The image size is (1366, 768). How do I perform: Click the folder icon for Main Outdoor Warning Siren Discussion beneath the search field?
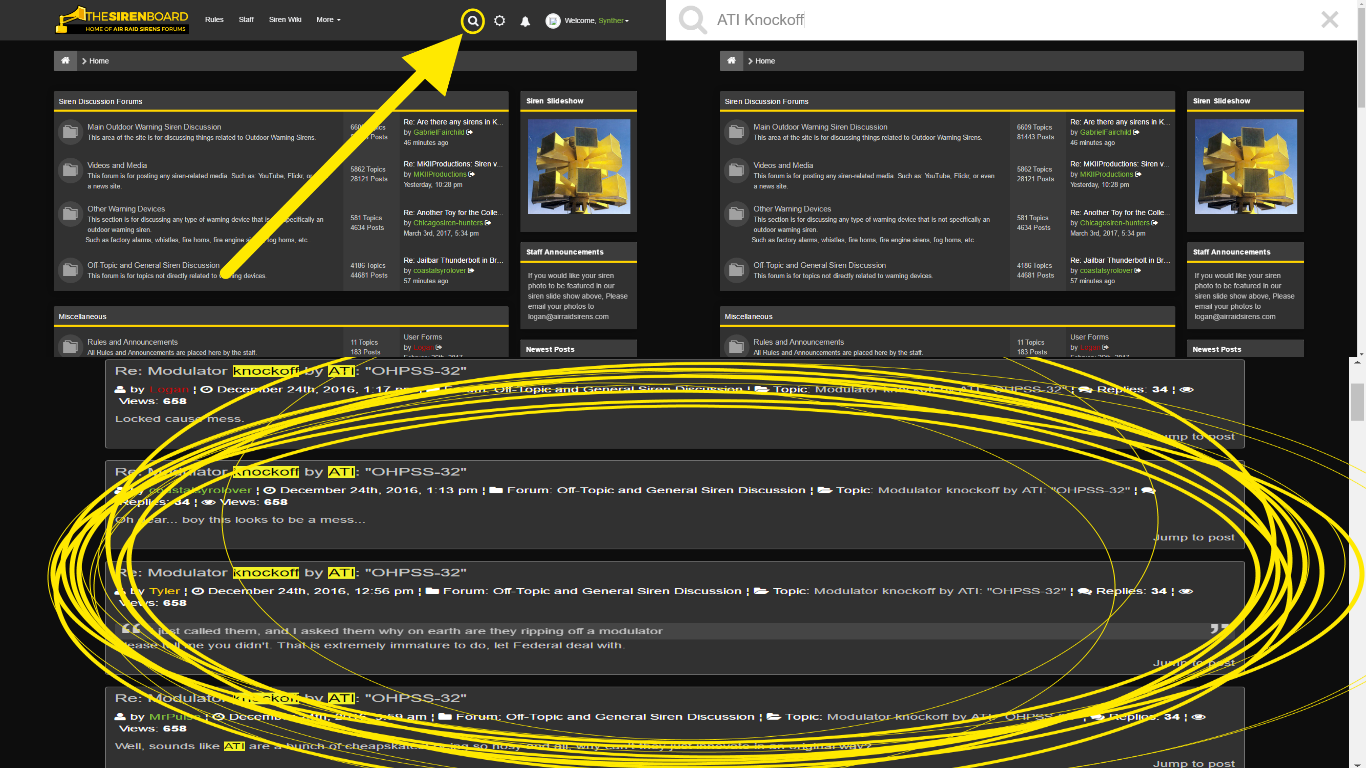coord(736,132)
